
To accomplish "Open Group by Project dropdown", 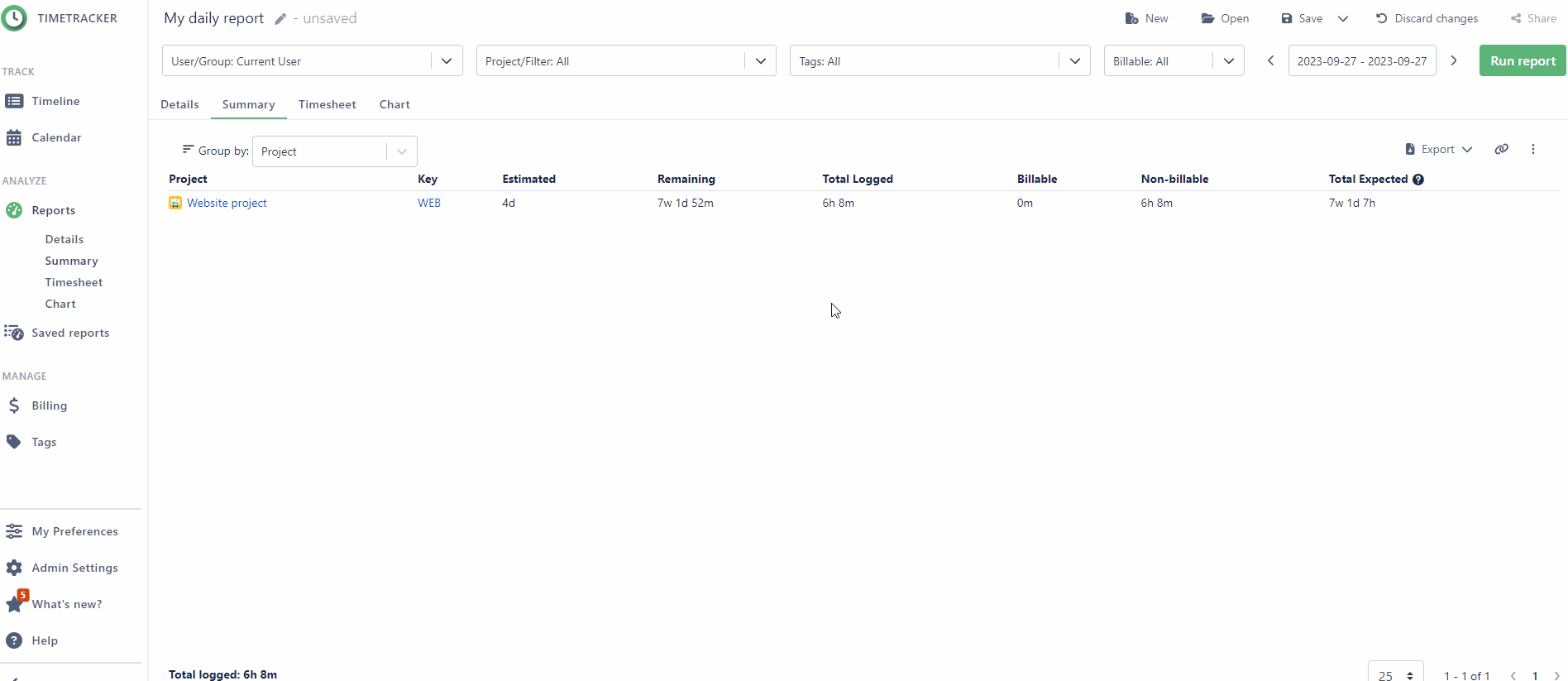I will (334, 151).
